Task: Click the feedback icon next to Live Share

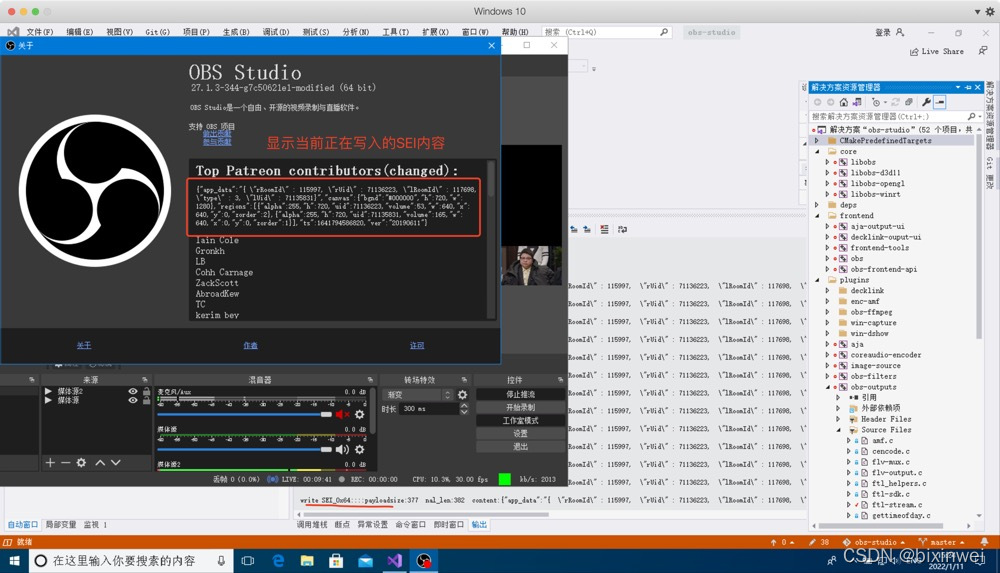Action: 983,51
